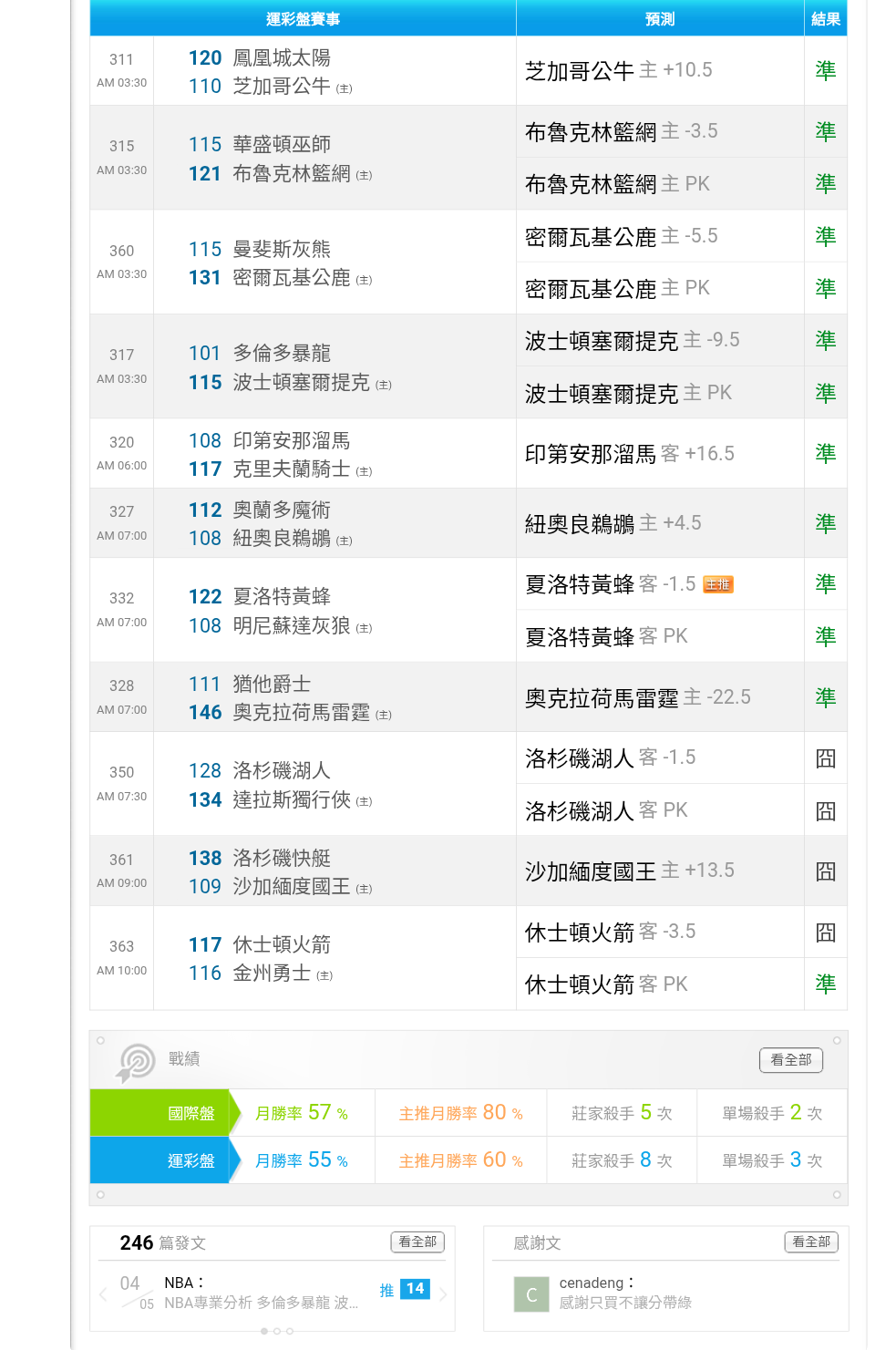This screenshot has height=1350, width=896.
Task: Switch to the 運彩盤 tab
Action: click(160, 1160)
